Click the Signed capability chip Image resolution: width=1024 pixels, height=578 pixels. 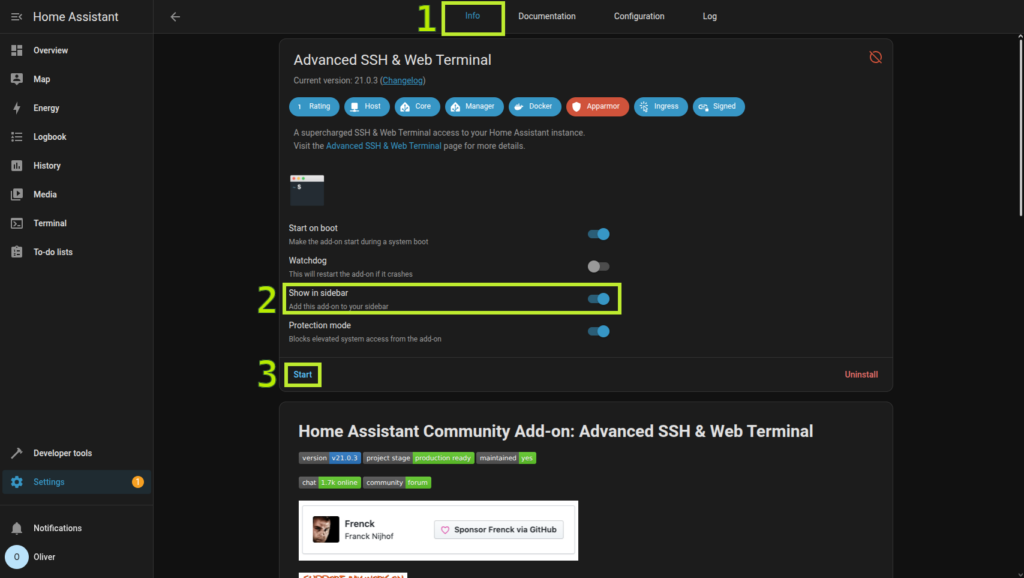pyautogui.click(x=718, y=106)
